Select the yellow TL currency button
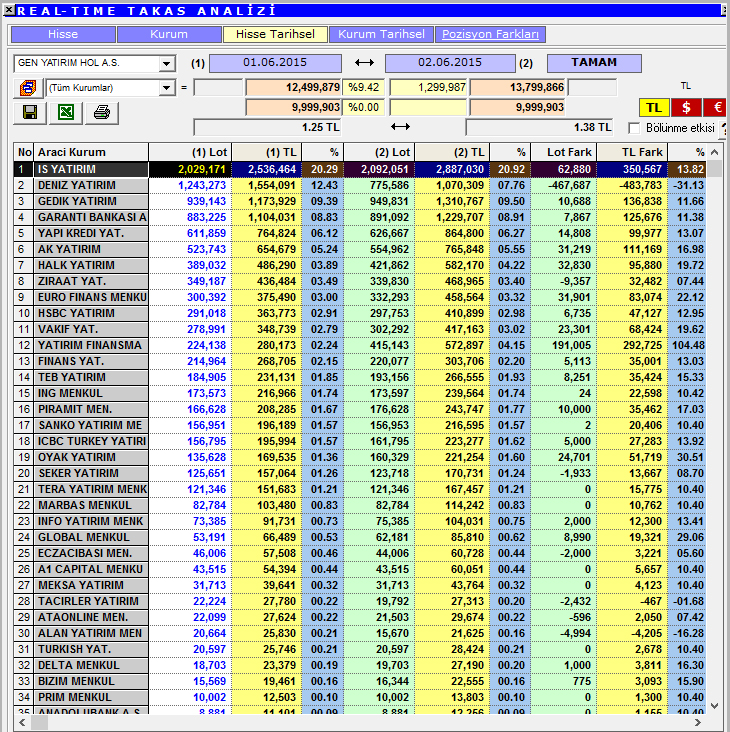The image size is (730, 732). pos(654,108)
